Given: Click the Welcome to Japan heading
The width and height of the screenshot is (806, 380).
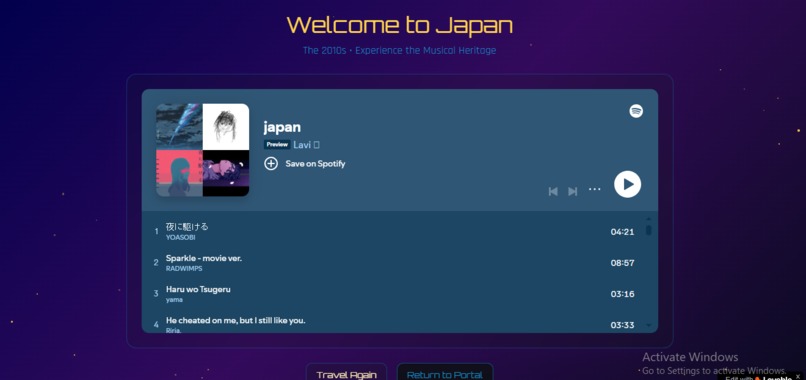Looking at the screenshot, I should (399, 25).
